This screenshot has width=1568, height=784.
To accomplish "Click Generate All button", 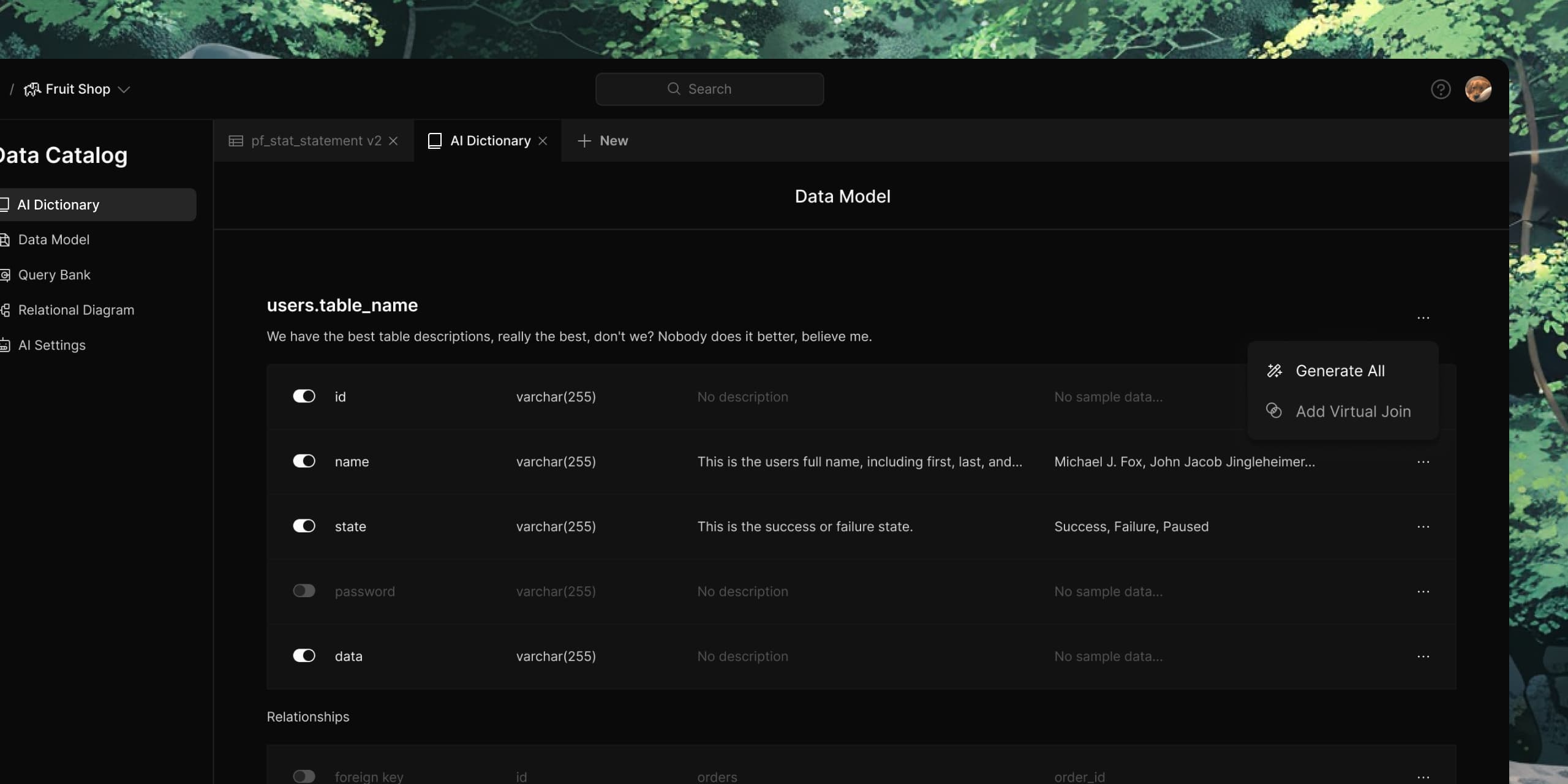I will pos(1340,370).
